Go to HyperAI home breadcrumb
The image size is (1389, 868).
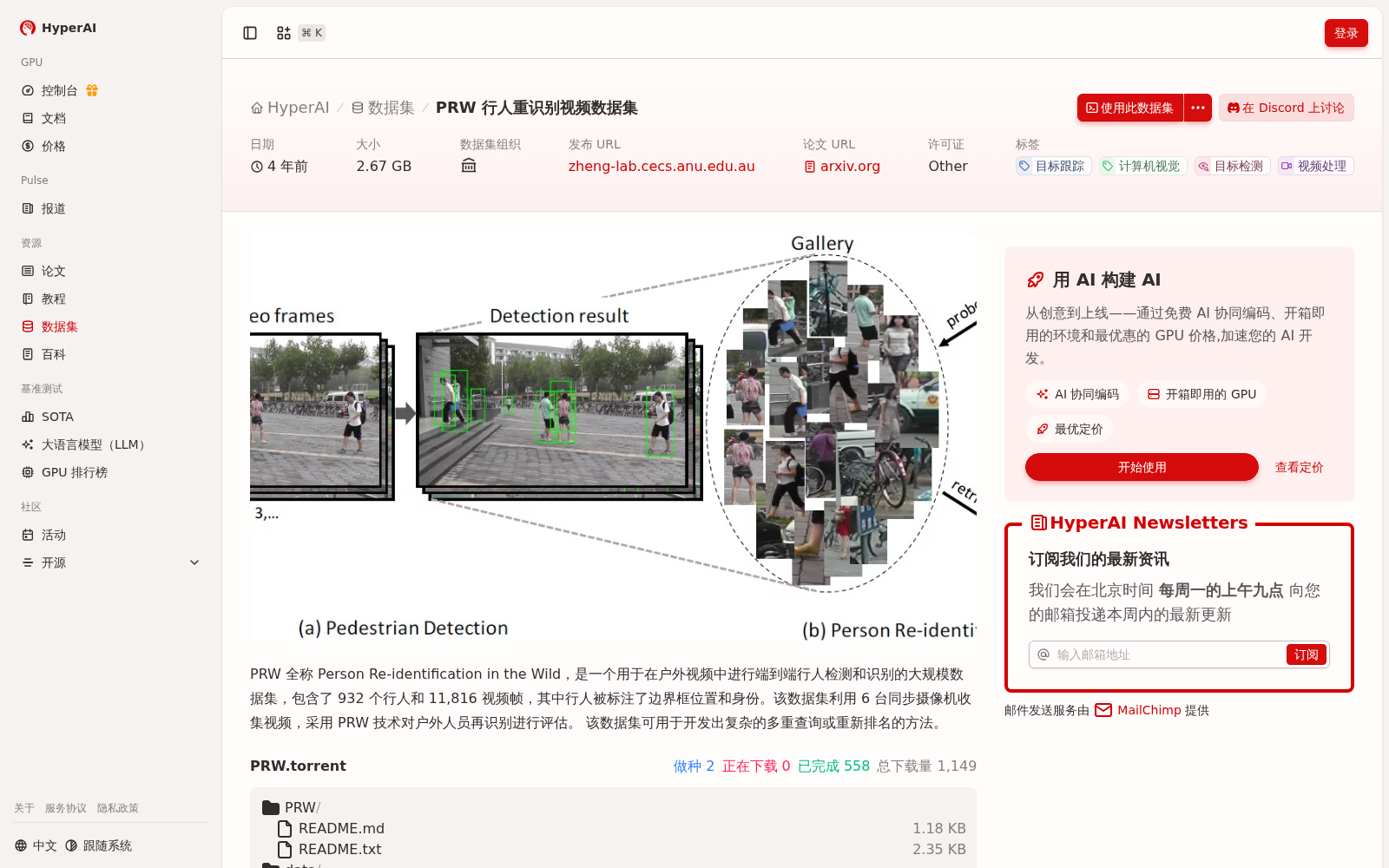tap(290, 108)
